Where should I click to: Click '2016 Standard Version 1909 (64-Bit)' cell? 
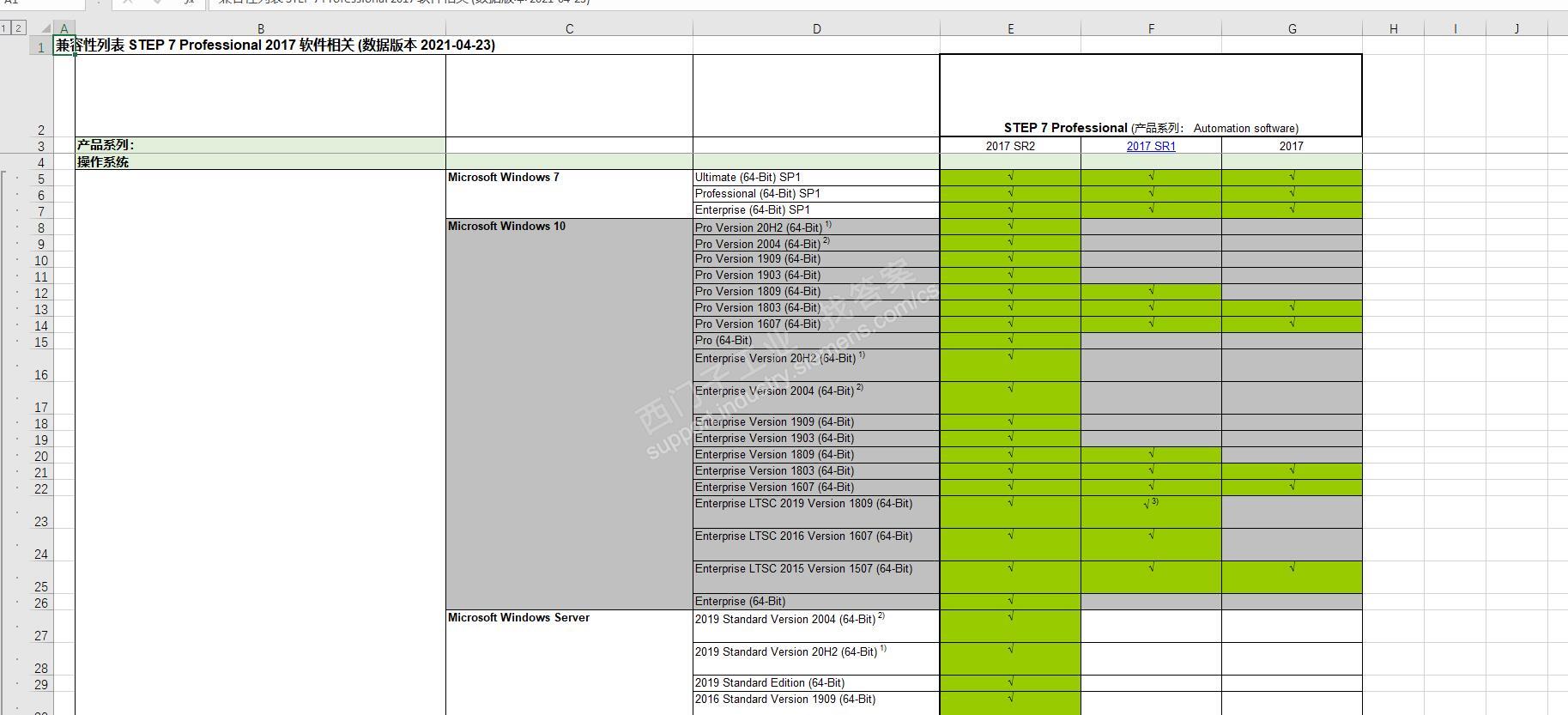816,703
